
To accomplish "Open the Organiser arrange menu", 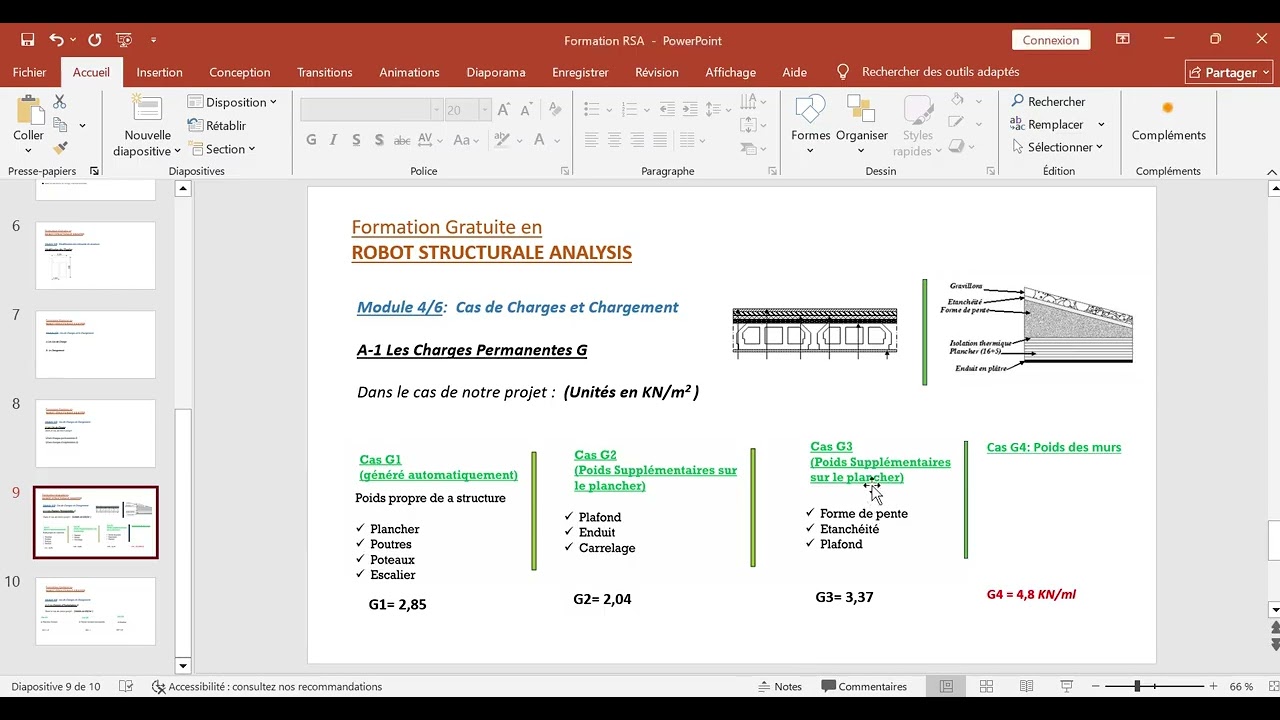I will [x=861, y=125].
